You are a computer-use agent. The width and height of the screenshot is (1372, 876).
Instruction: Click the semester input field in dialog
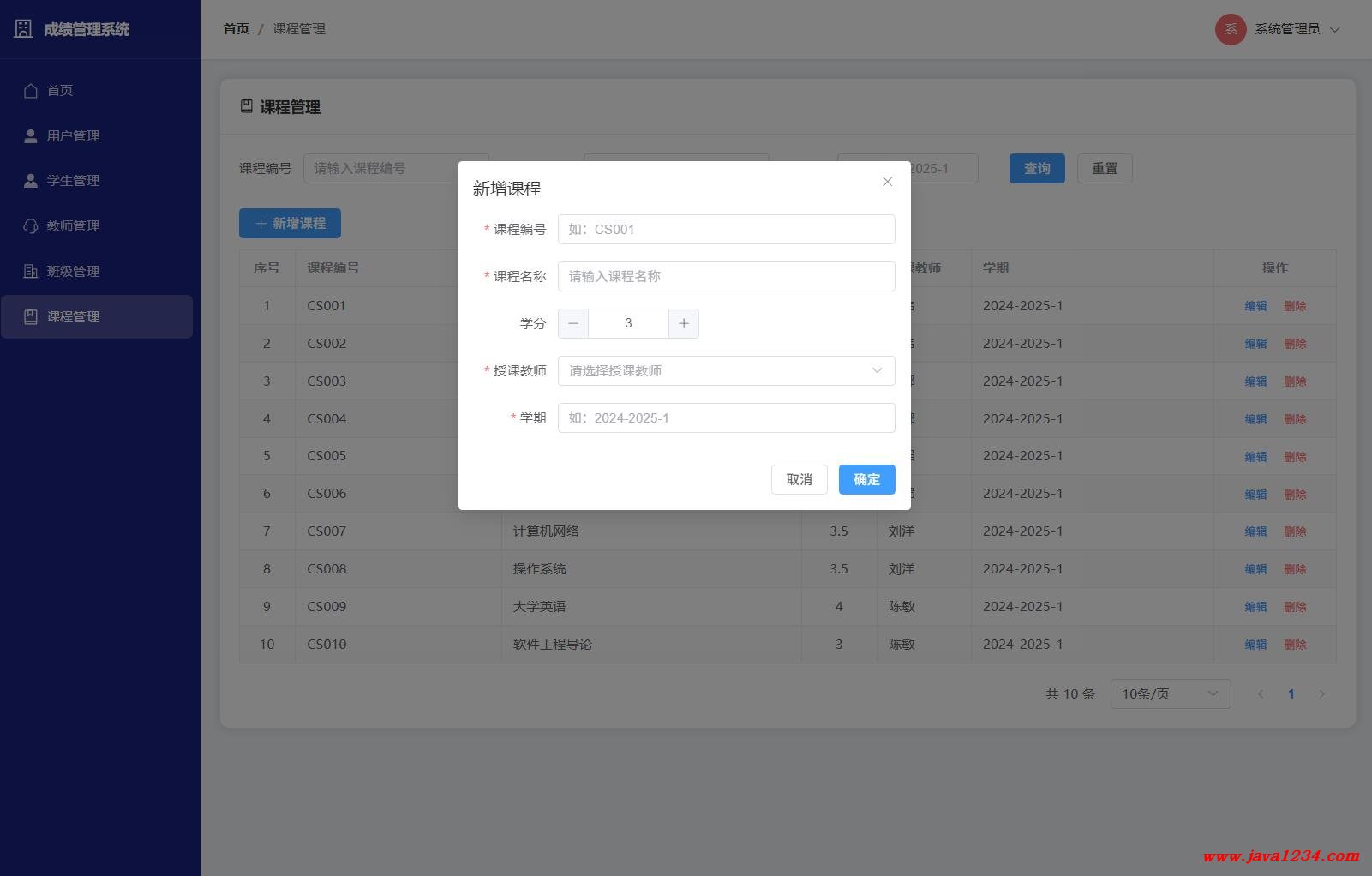pos(726,418)
